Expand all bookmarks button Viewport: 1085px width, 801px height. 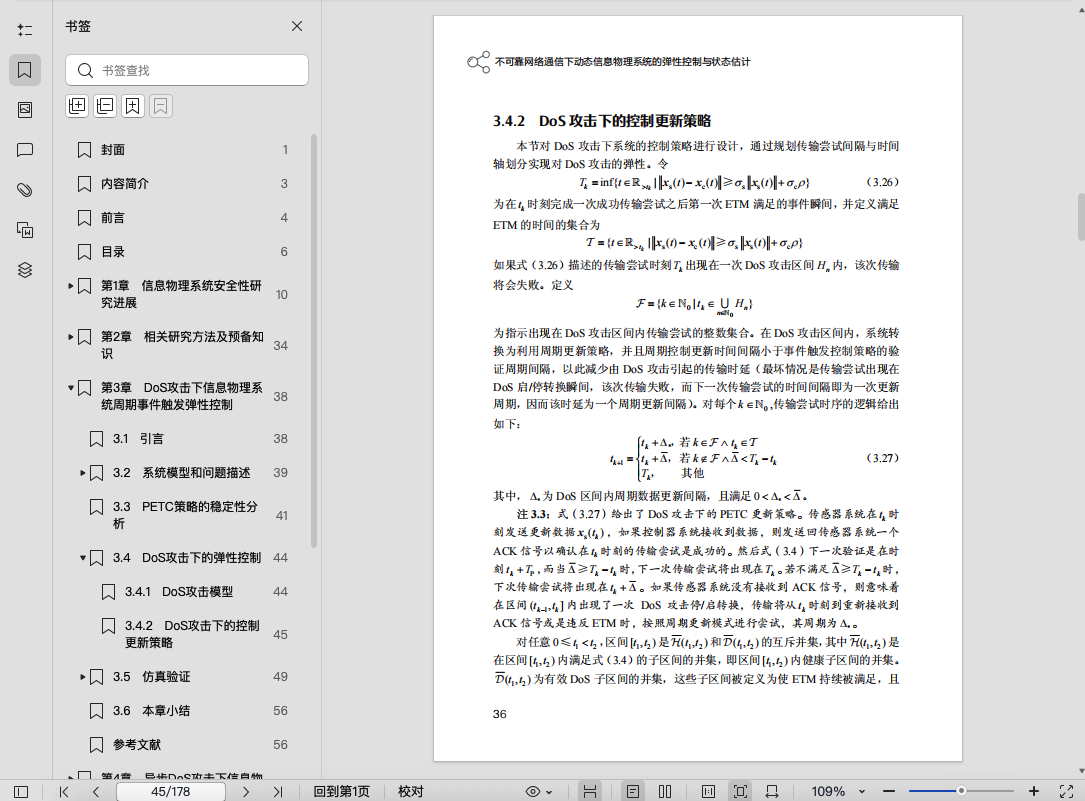point(77,106)
